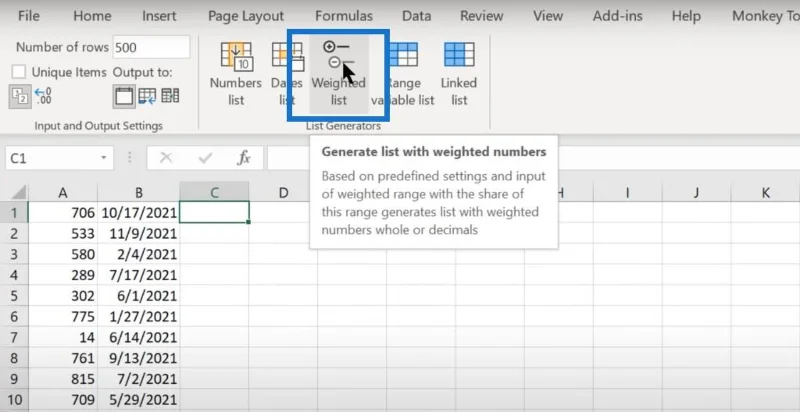Open the Add-ins tab
Viewport: 800px width, 412px height.
[617, 16]
